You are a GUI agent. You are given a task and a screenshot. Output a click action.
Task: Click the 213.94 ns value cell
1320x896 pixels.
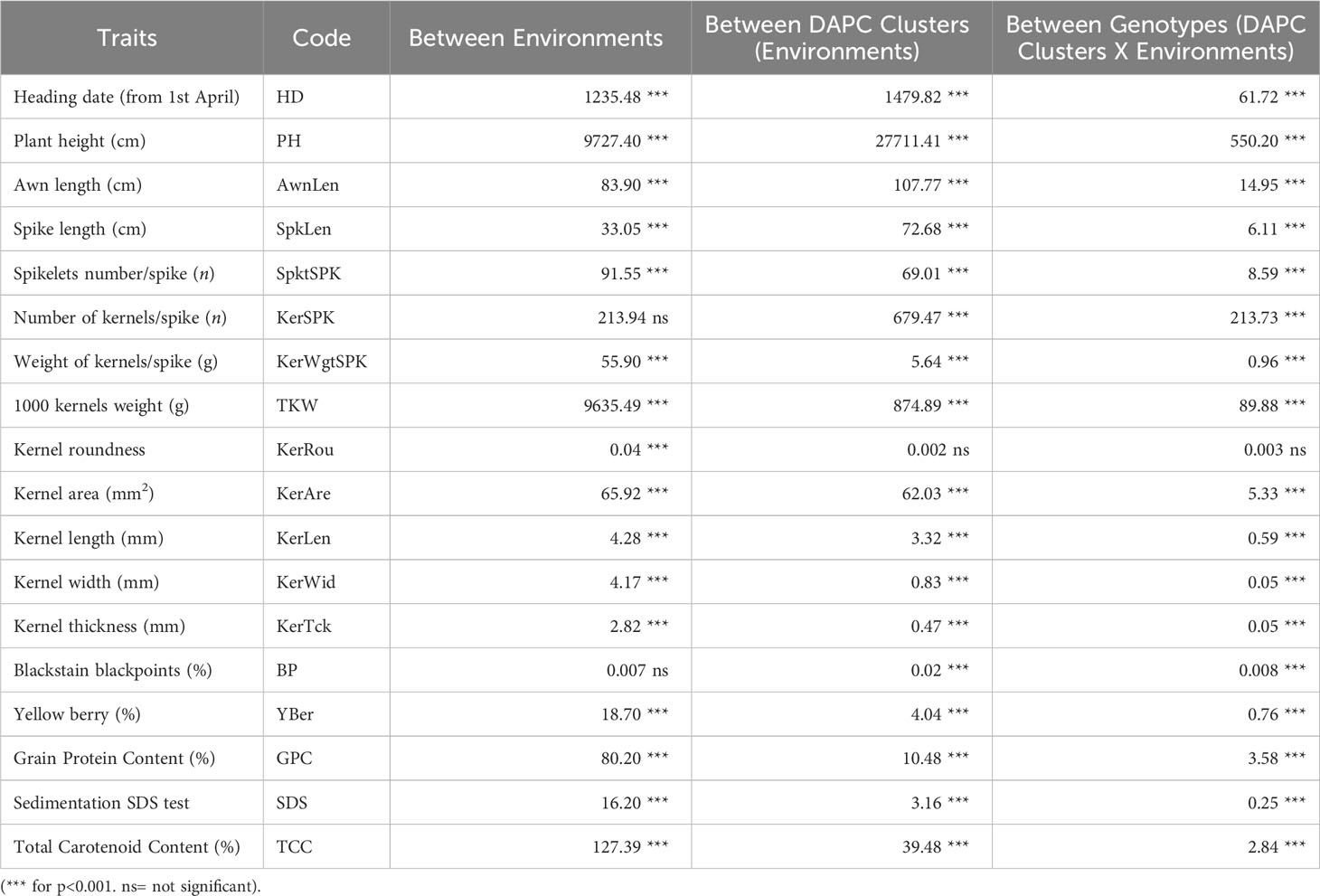coord(626,317)
